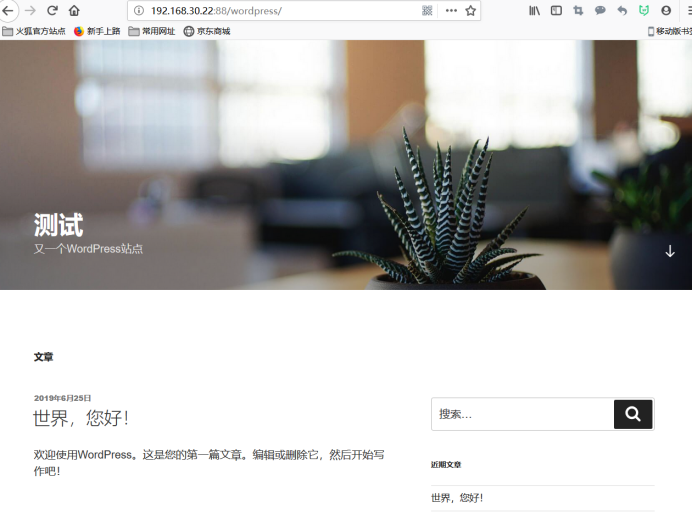This screenshot has height=525, width=692.
Task: Click the undo arrow toolbar icon
Action: [622, 11]
